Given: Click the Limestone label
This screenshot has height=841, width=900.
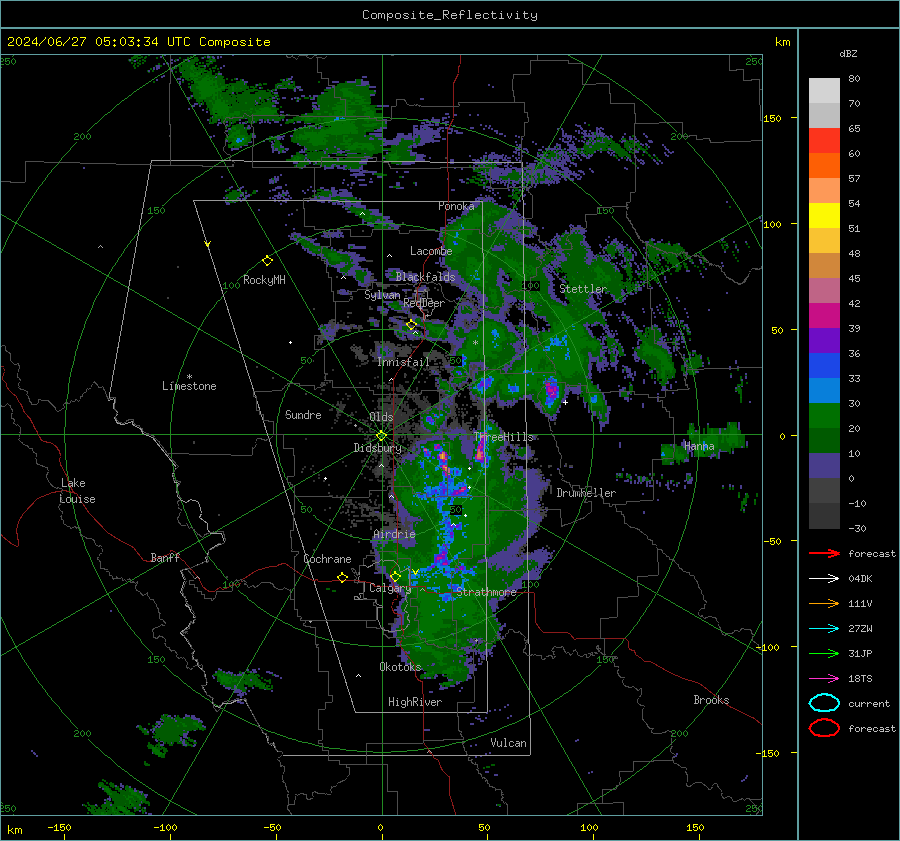Looking at the screenshot, I should [189, 386].
